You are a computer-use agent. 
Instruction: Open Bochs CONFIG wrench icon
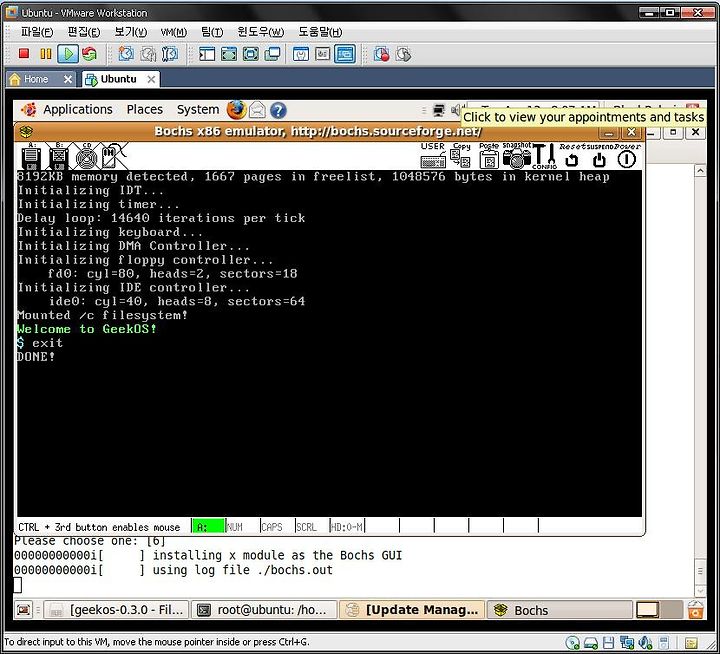[x=545, y=156]
